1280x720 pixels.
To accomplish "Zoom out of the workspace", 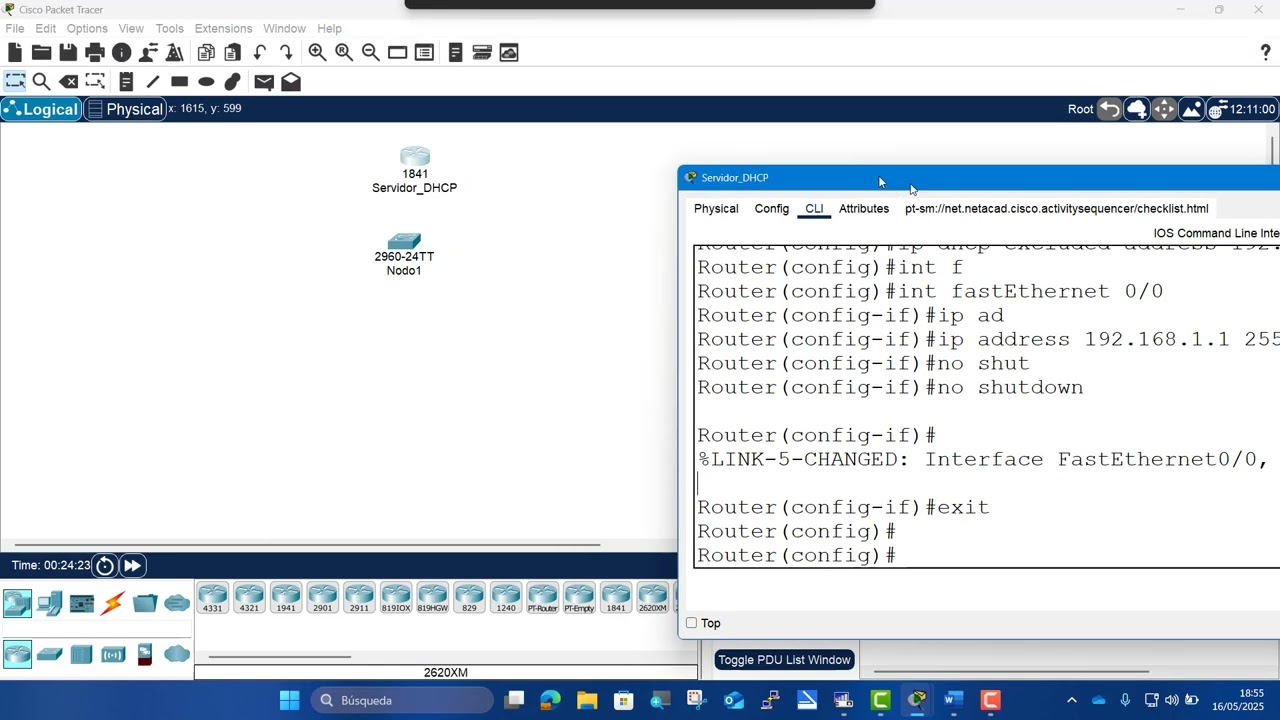I will pos(370,53).
